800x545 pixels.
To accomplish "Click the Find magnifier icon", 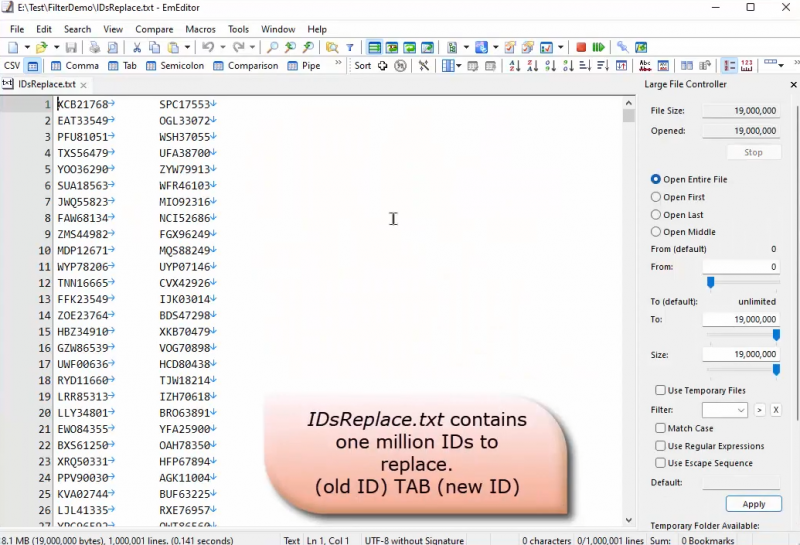I will click(x=272, y=47).
